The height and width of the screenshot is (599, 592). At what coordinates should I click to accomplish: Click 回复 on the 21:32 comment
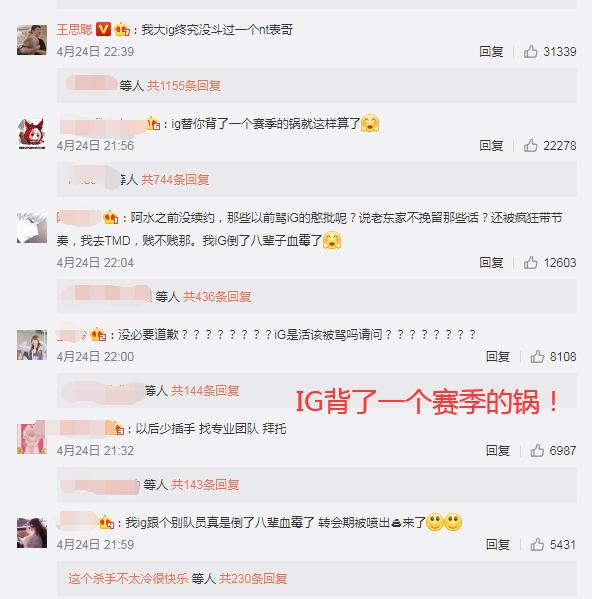[498, 450]
